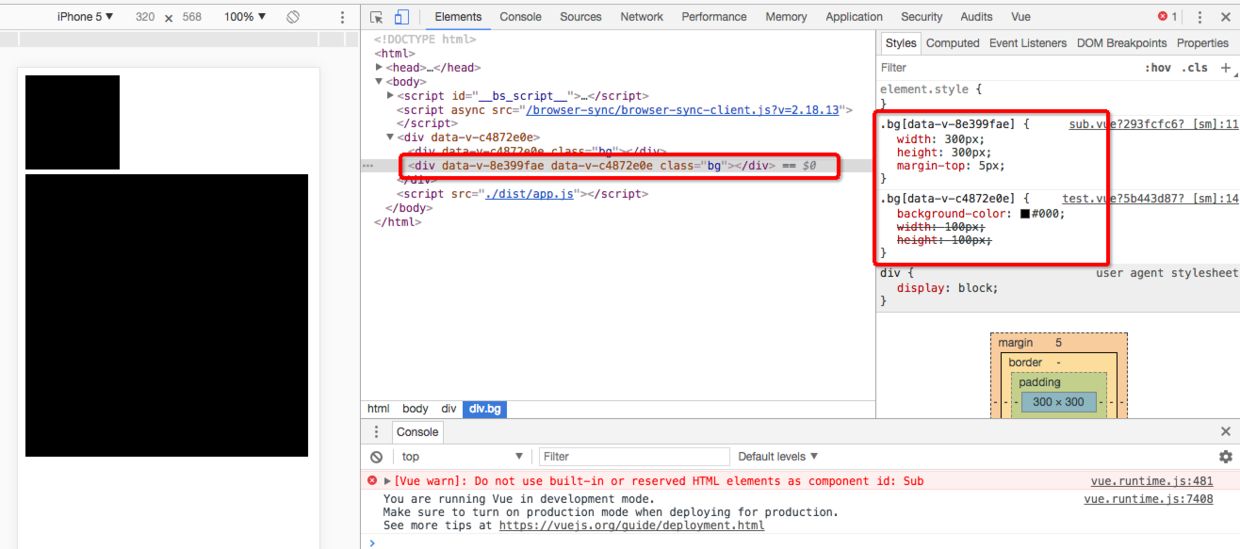Open console drawer more tools menu
The height and width of the screenshot is (549, 1240).
point(376,432)
